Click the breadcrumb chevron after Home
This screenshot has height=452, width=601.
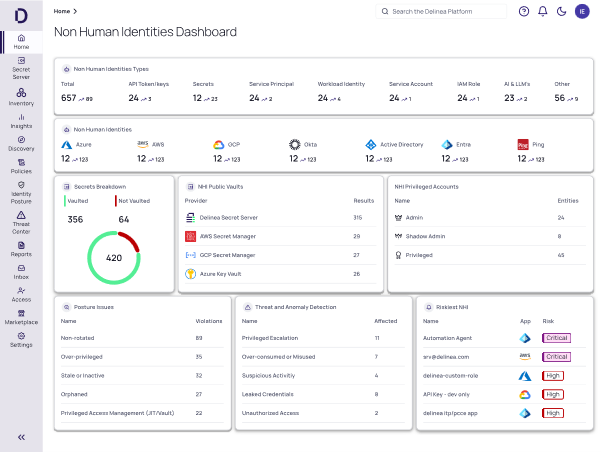tap(75, 12)
